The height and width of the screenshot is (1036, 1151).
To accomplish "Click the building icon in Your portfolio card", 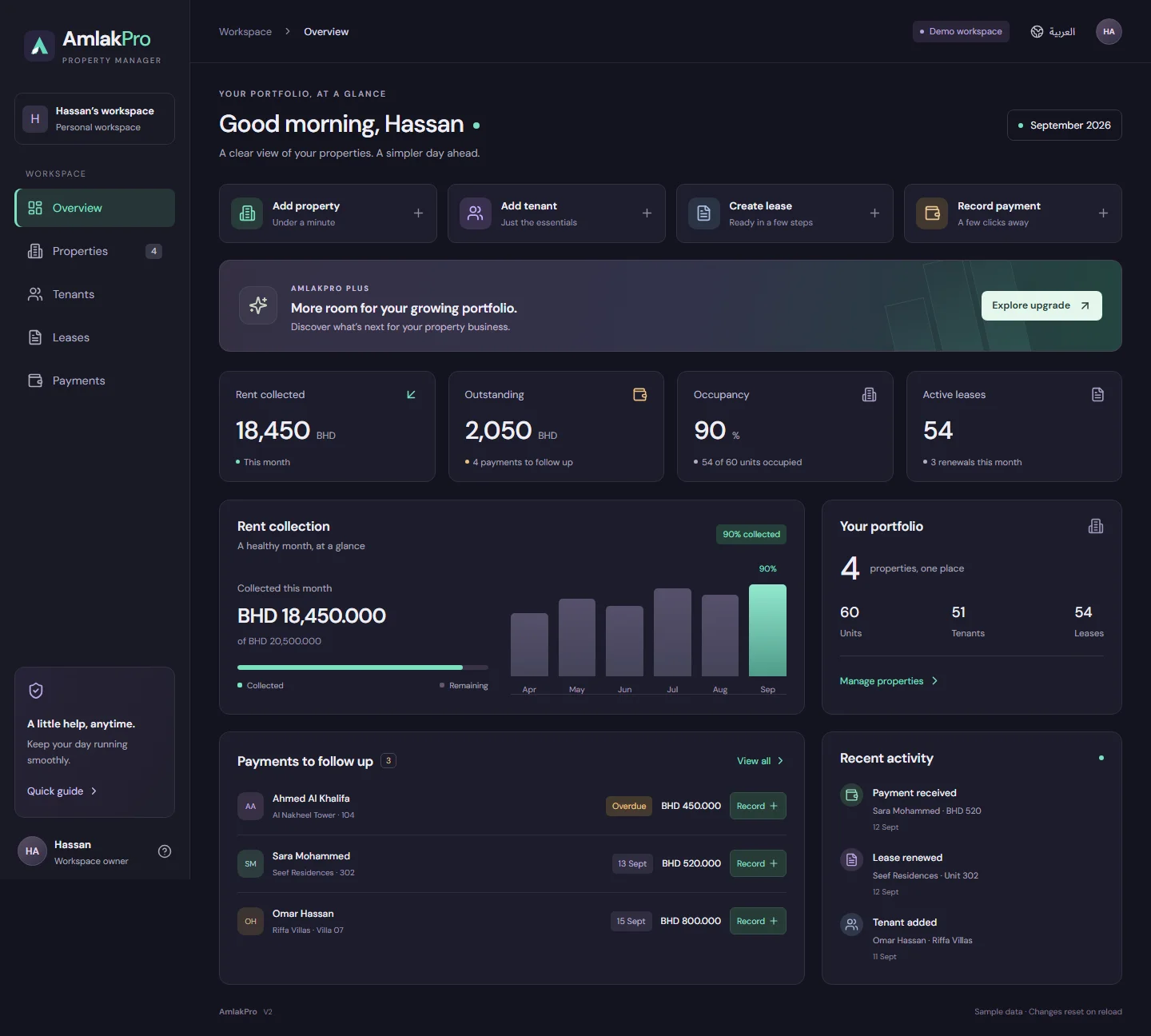I will point(1096,526).
